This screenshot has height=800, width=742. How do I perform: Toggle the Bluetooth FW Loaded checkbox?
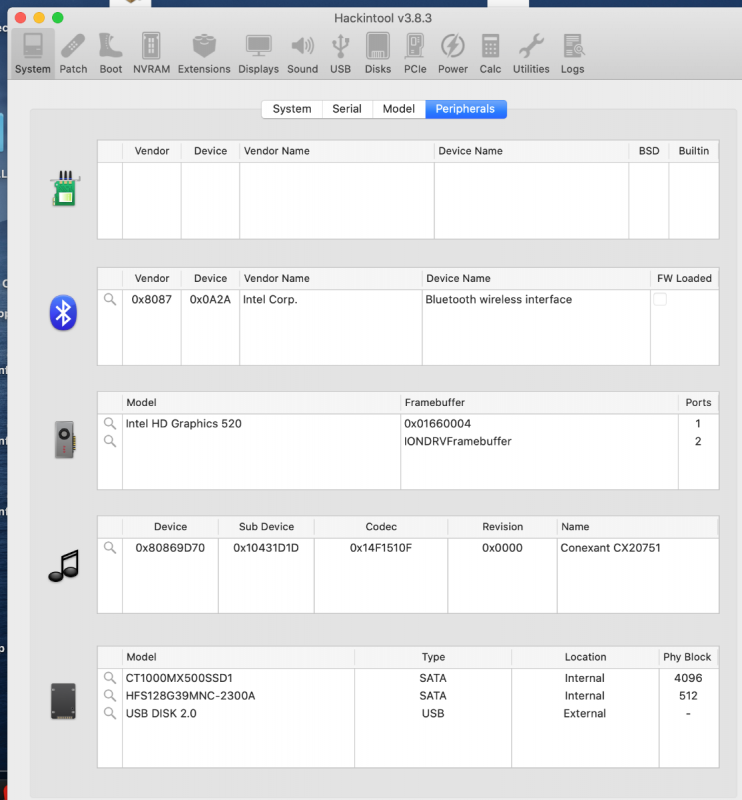[660, 300]
